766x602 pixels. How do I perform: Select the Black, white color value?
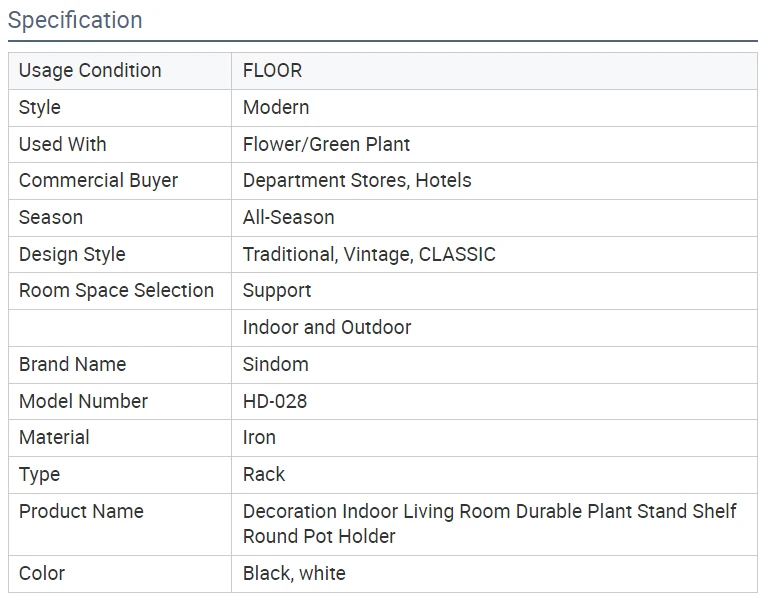click(294, 573)
